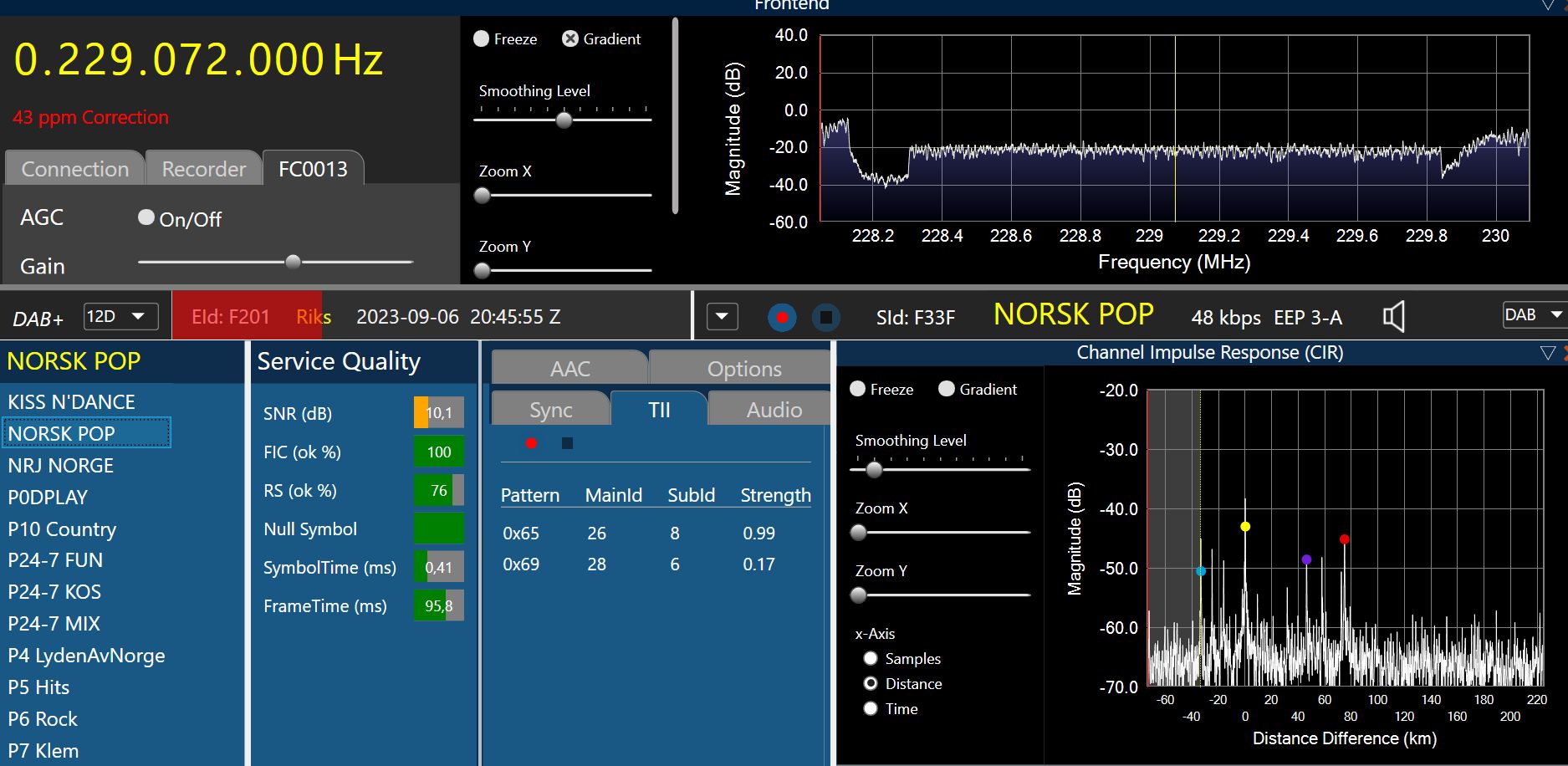The image size is (1568, 766).
Task: Click the Gain slider handle
Action: [x=293, y=262]
